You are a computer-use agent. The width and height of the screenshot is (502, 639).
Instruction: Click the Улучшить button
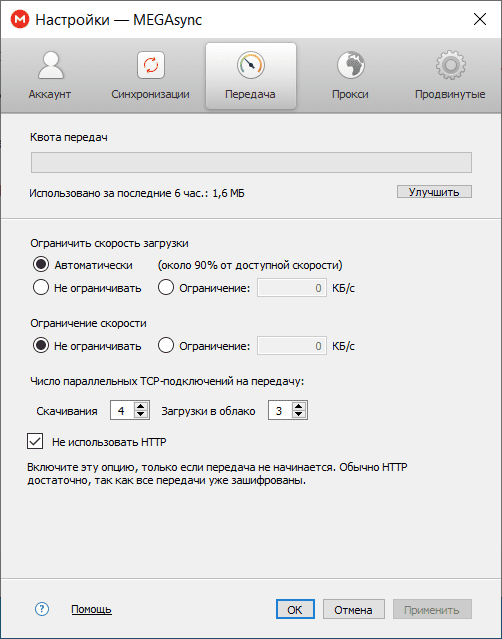point(434,192)
